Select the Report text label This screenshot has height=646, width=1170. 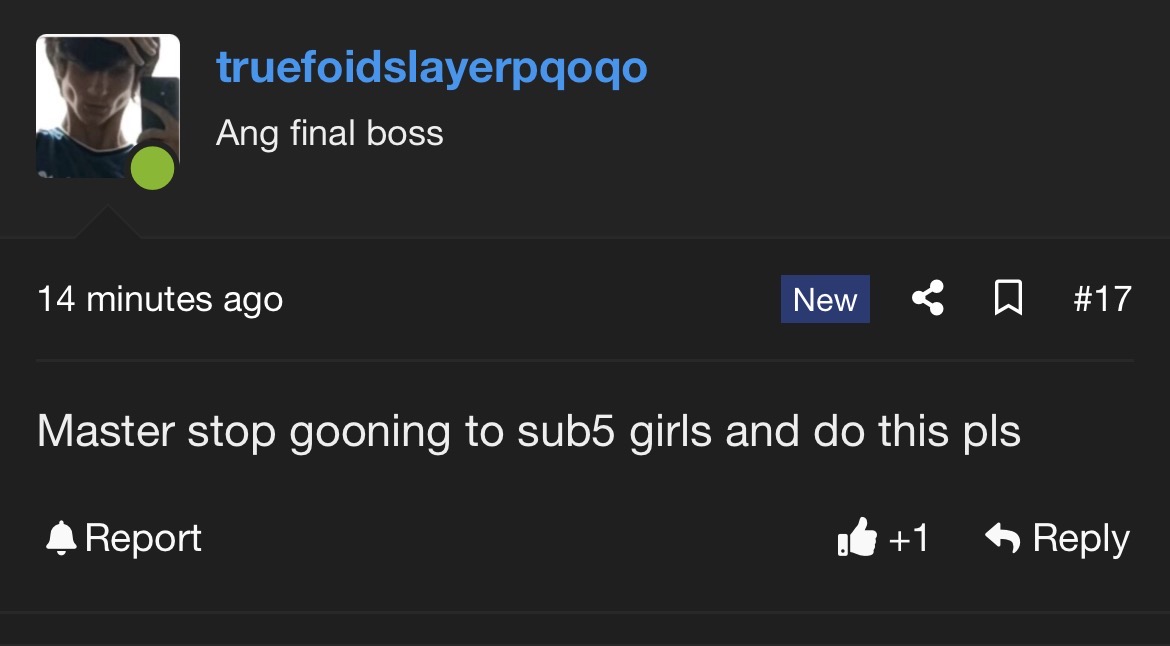pyautogui.click(x=143, y=539)
